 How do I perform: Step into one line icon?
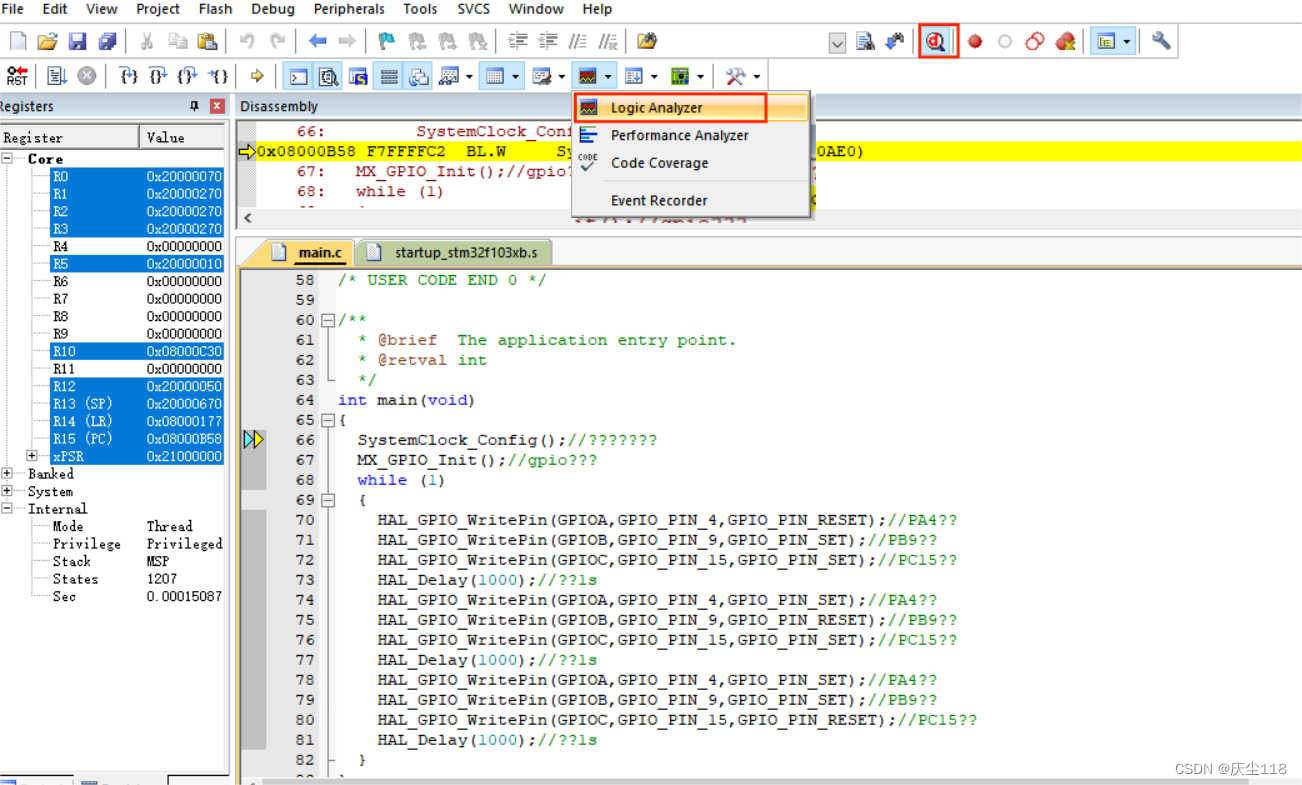(x=128, y=76)
